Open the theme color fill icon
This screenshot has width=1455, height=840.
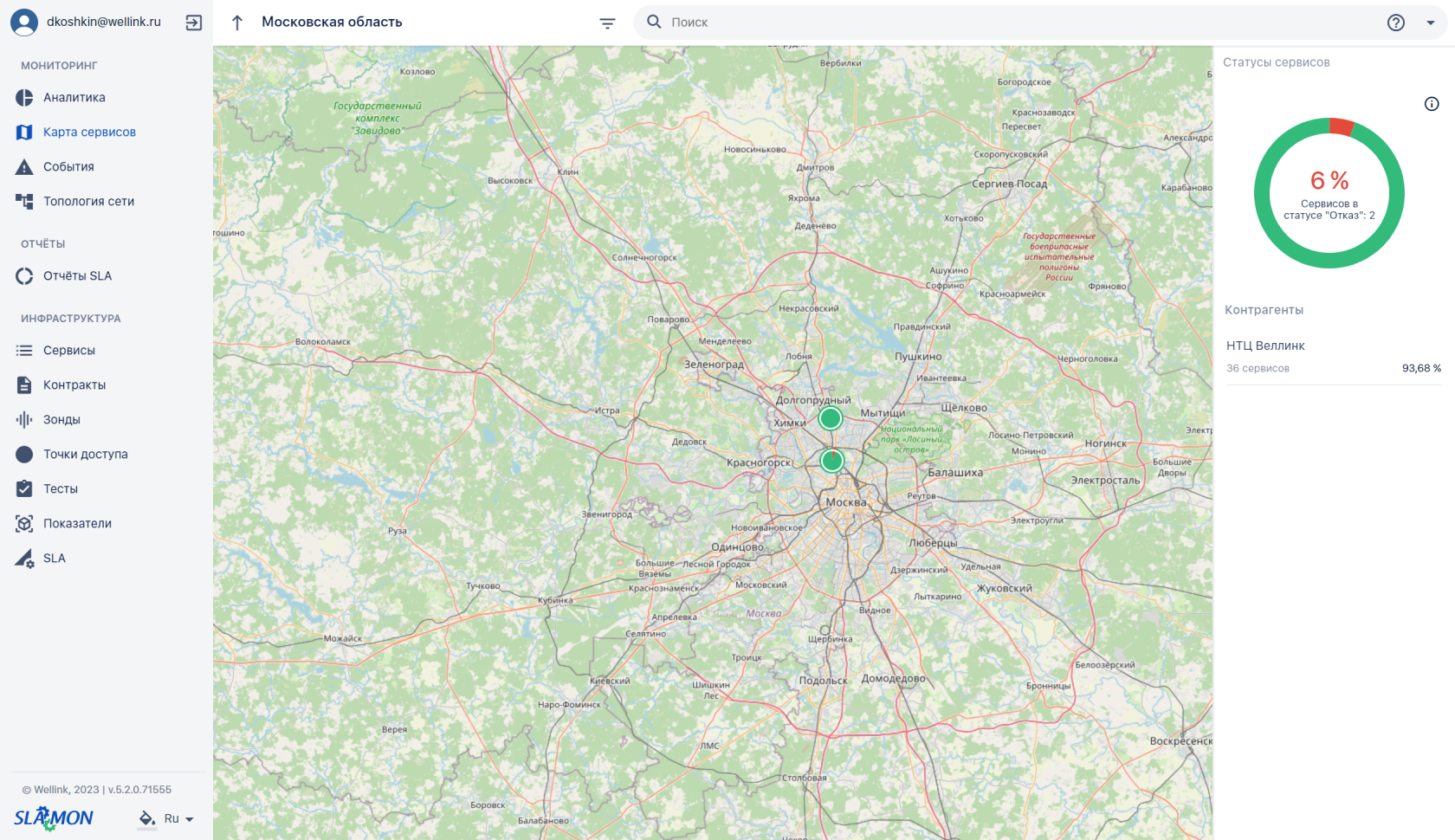click(147, 818)
